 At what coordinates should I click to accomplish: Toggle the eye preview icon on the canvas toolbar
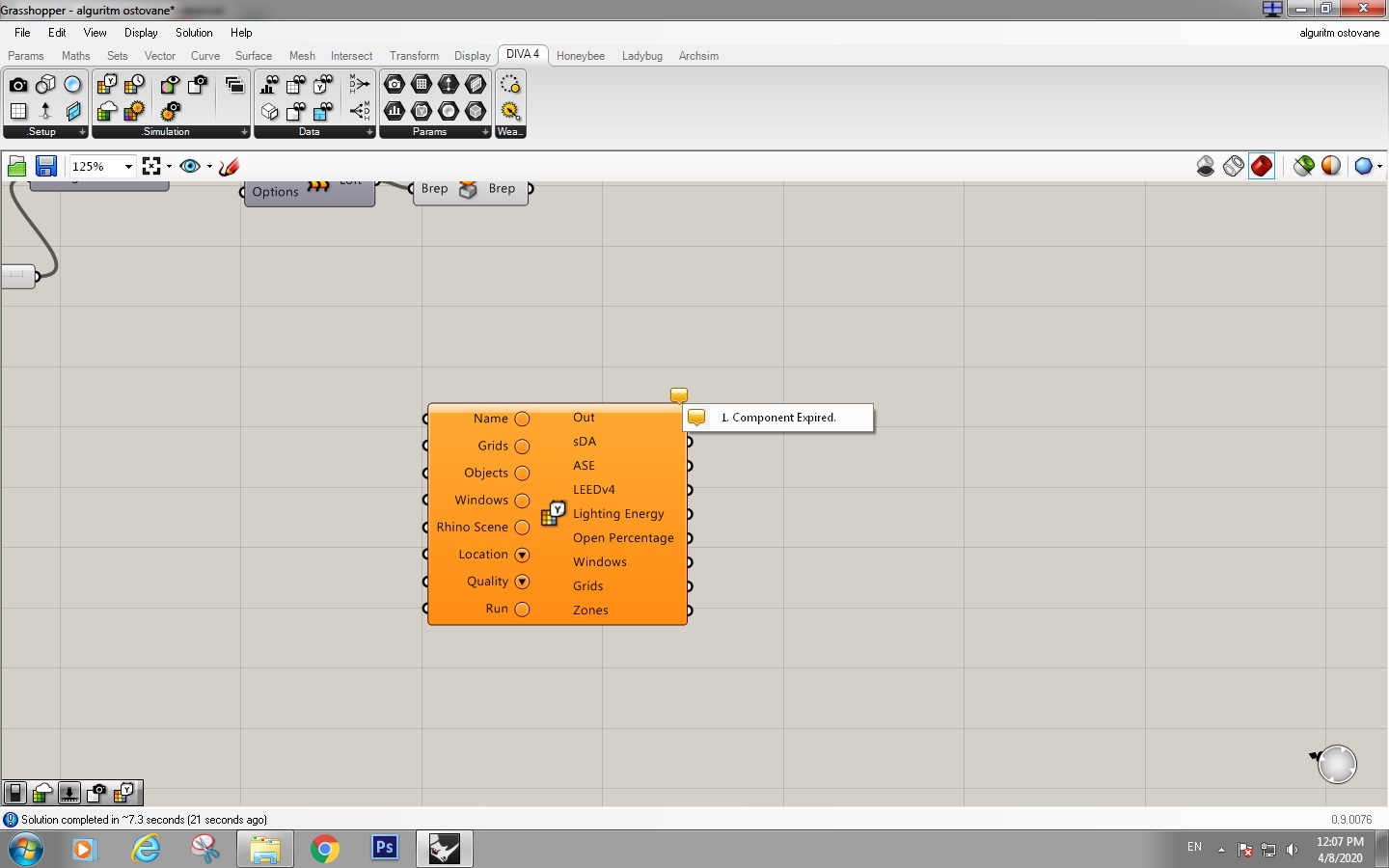190,167
